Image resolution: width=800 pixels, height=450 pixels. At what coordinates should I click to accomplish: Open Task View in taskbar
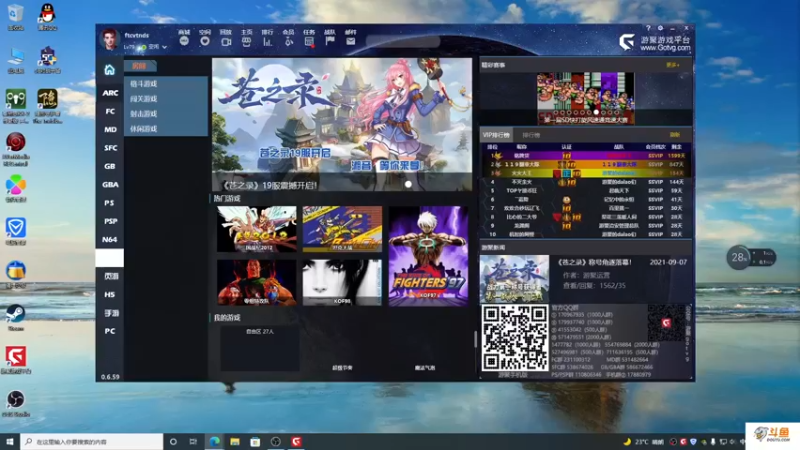tap(193, 441)
